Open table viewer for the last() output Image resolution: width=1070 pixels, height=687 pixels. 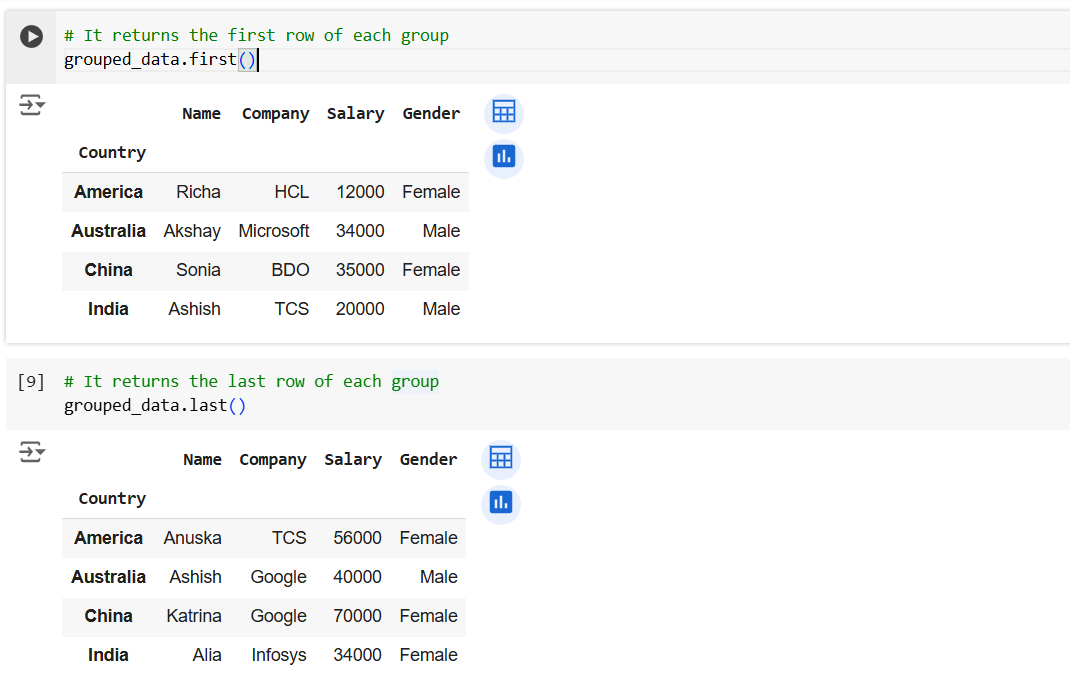point(500,458)
